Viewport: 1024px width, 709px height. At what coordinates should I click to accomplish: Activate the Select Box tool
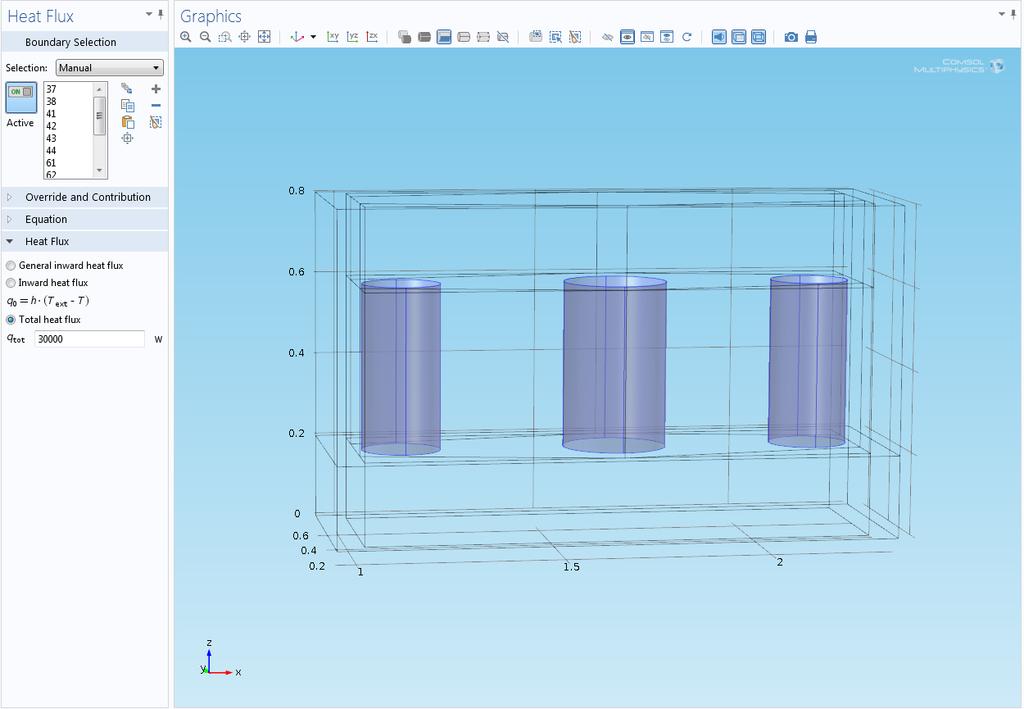(555, 37)
